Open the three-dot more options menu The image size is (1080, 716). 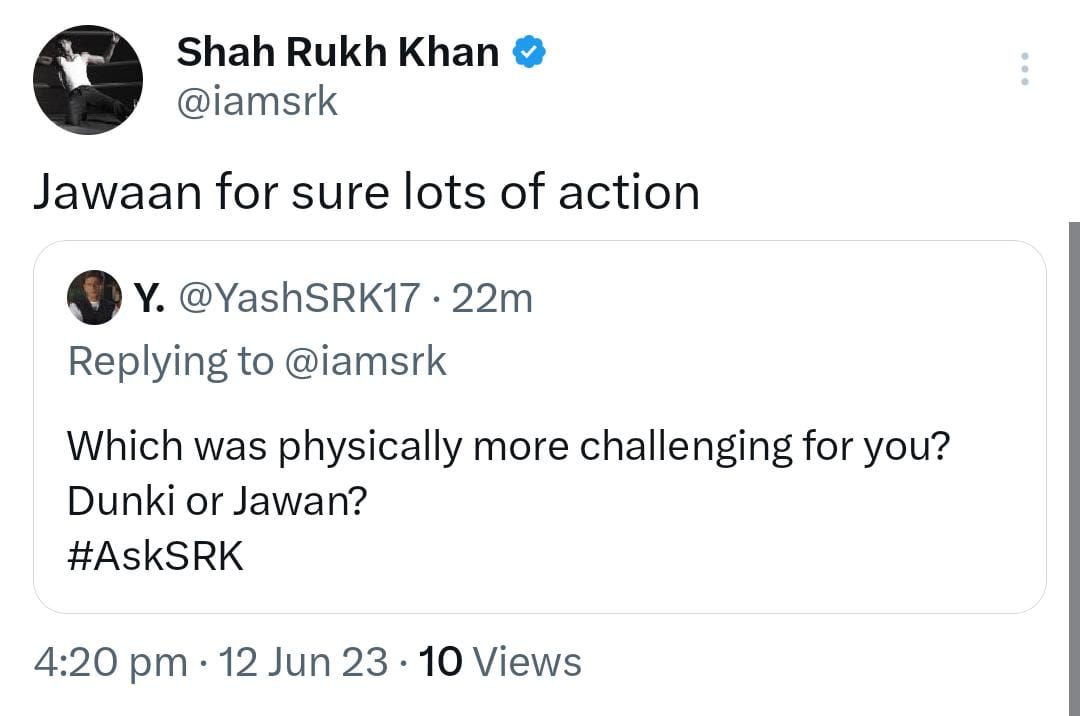[x=1024, y=69]
